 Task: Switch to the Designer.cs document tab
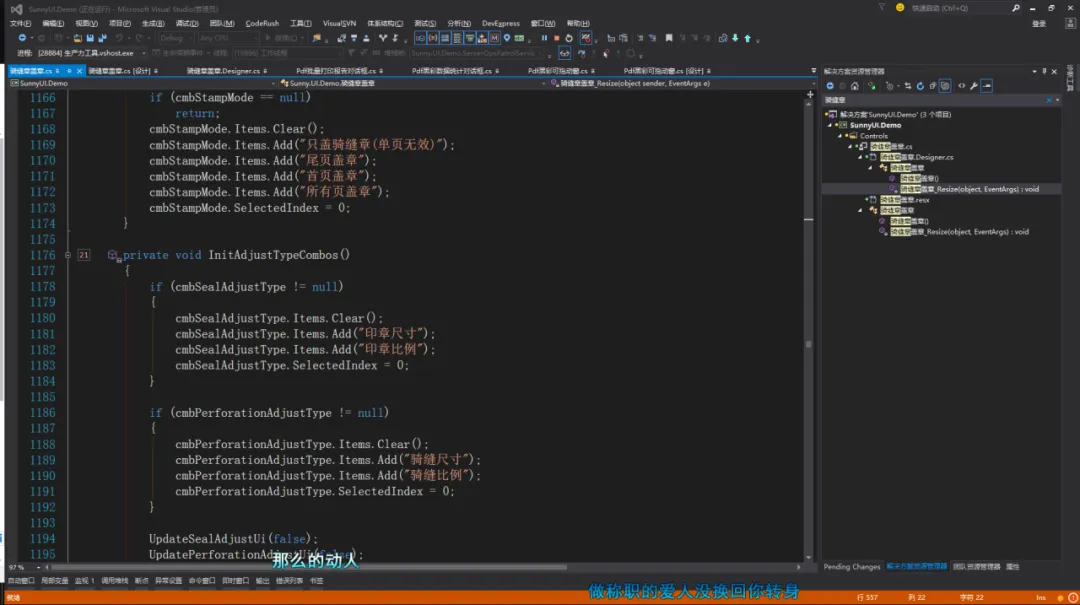(x=227, y=71)
